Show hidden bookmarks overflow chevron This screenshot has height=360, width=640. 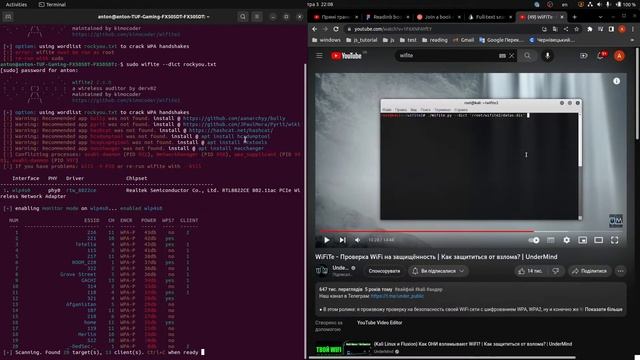pyautogui.click(x=632, y=40)
